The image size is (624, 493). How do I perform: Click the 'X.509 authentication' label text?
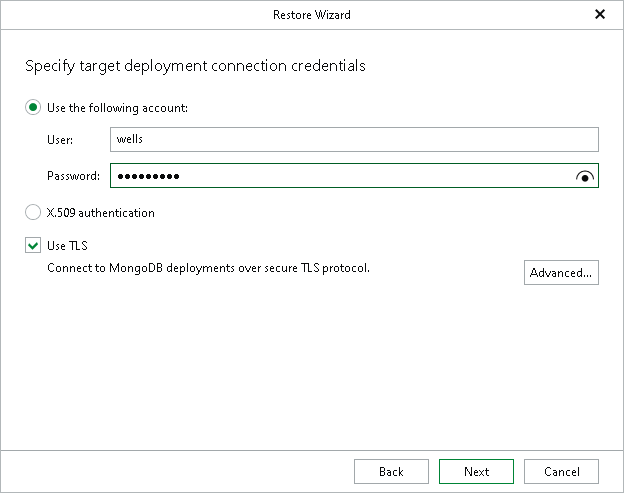tap(101, 212)
